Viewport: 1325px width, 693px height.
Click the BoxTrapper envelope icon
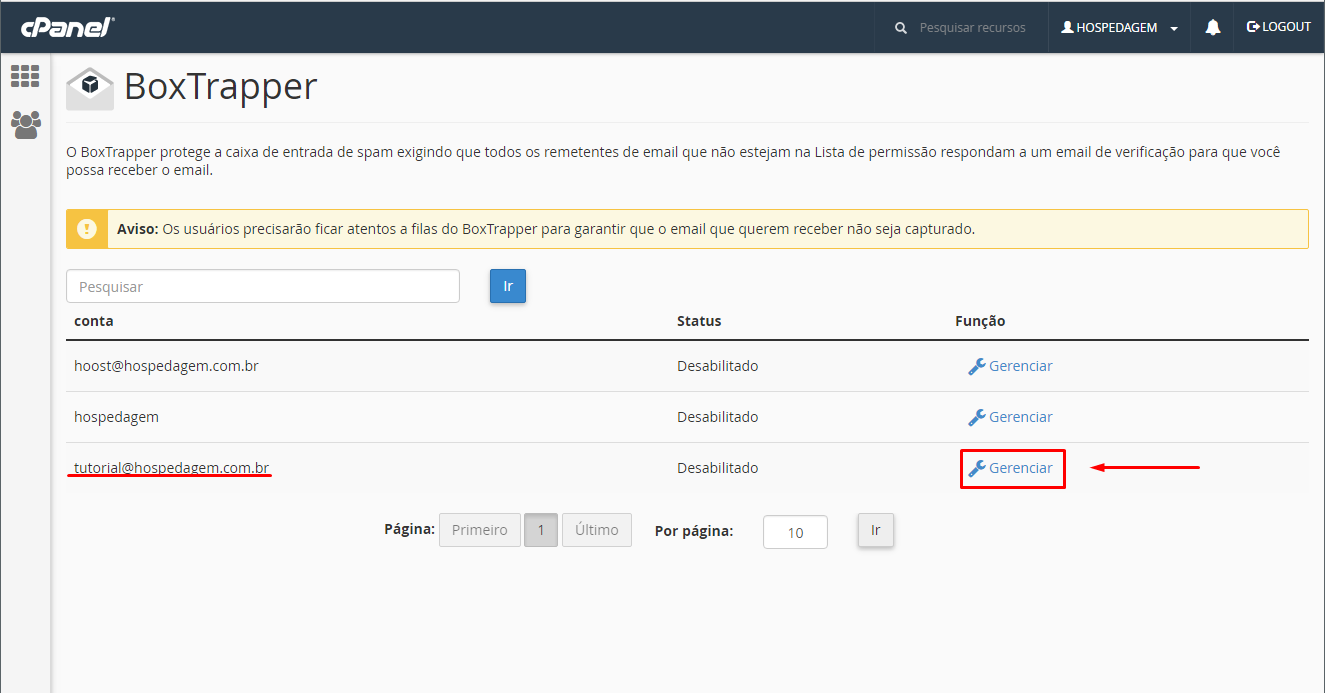90,88
